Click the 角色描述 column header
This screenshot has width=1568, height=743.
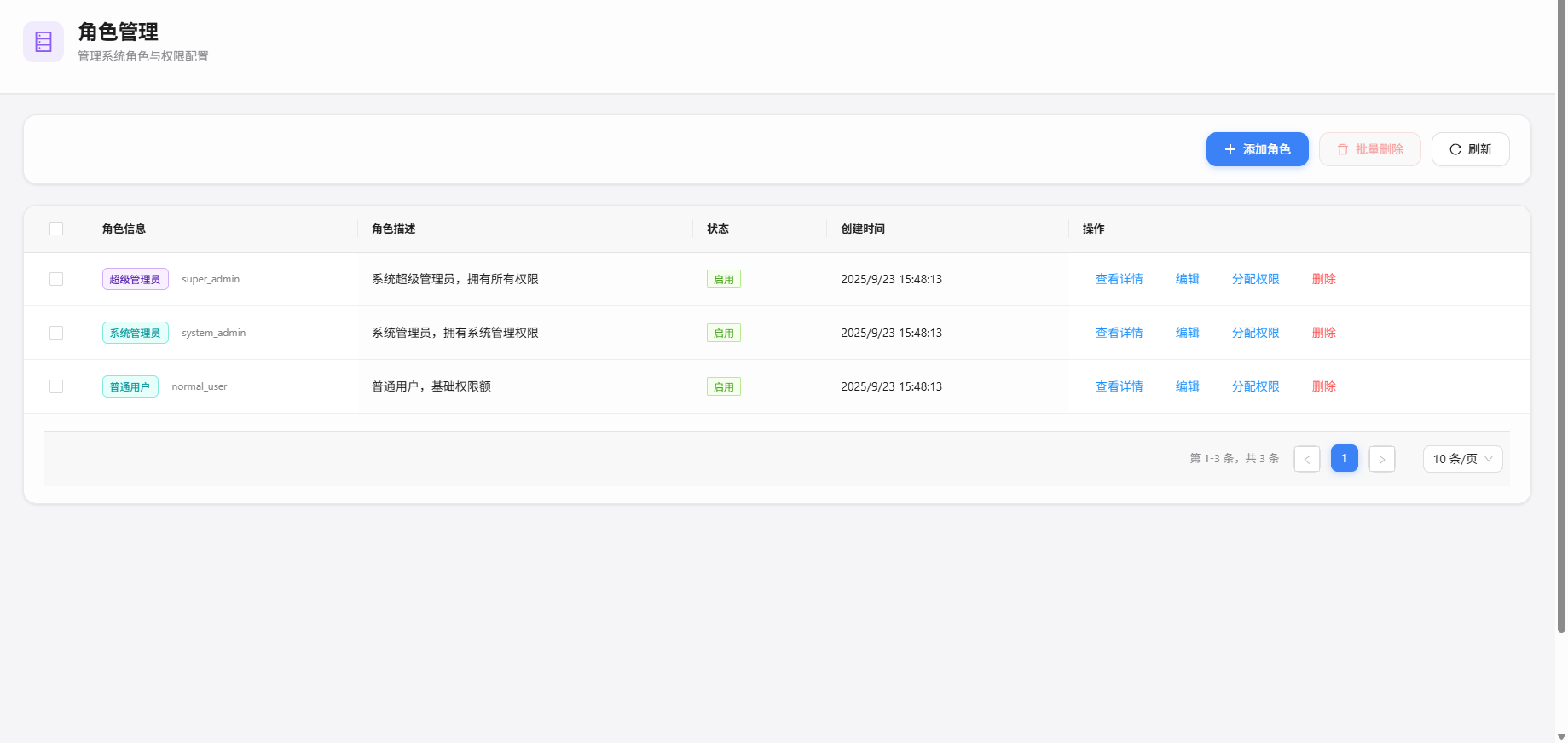click(x=394, y=229)
